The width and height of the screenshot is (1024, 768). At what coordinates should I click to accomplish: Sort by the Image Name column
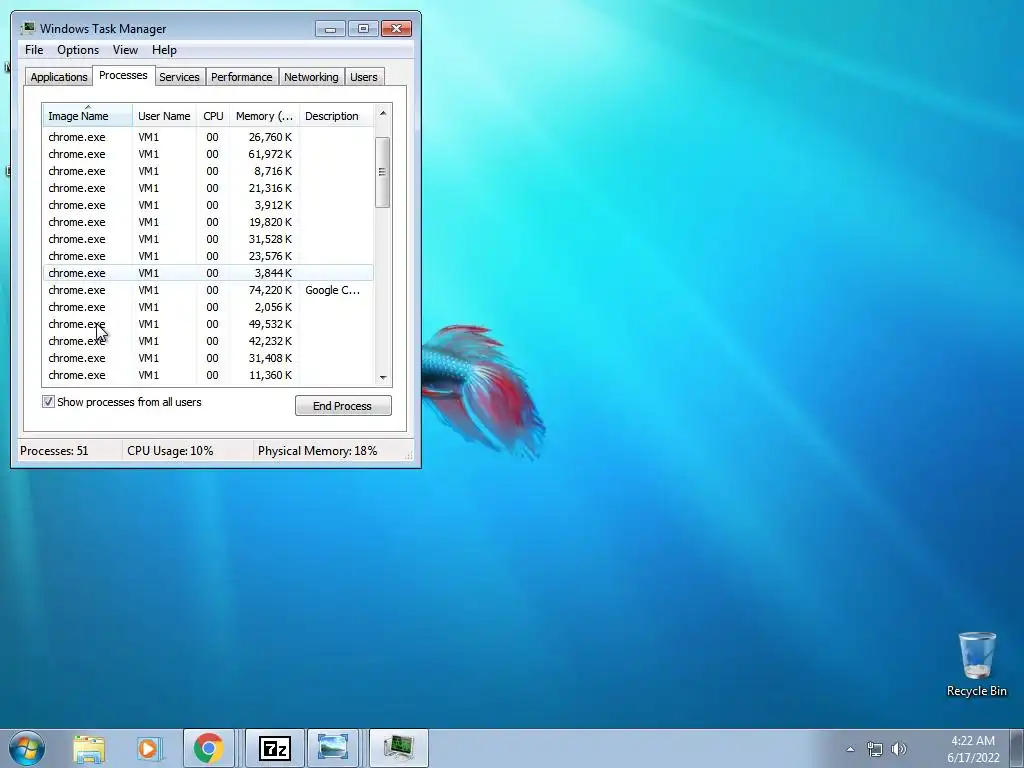[88, 116]
